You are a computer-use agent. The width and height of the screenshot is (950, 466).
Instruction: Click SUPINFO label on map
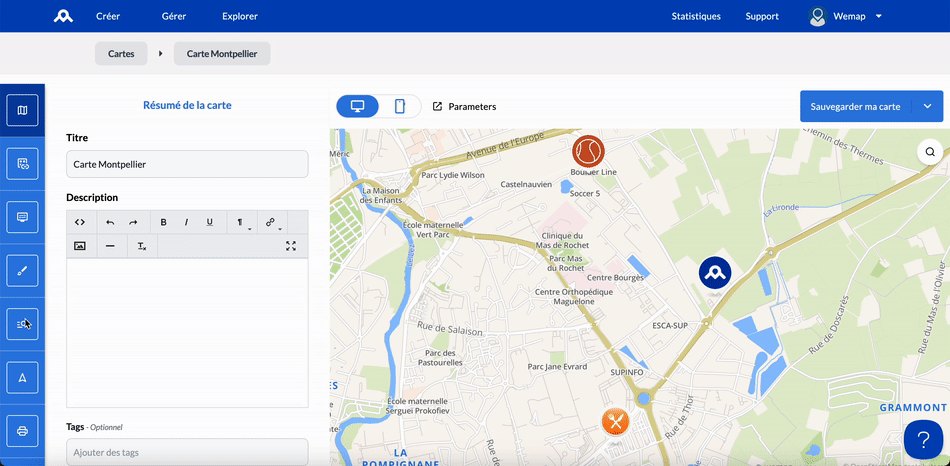point(626,371)
